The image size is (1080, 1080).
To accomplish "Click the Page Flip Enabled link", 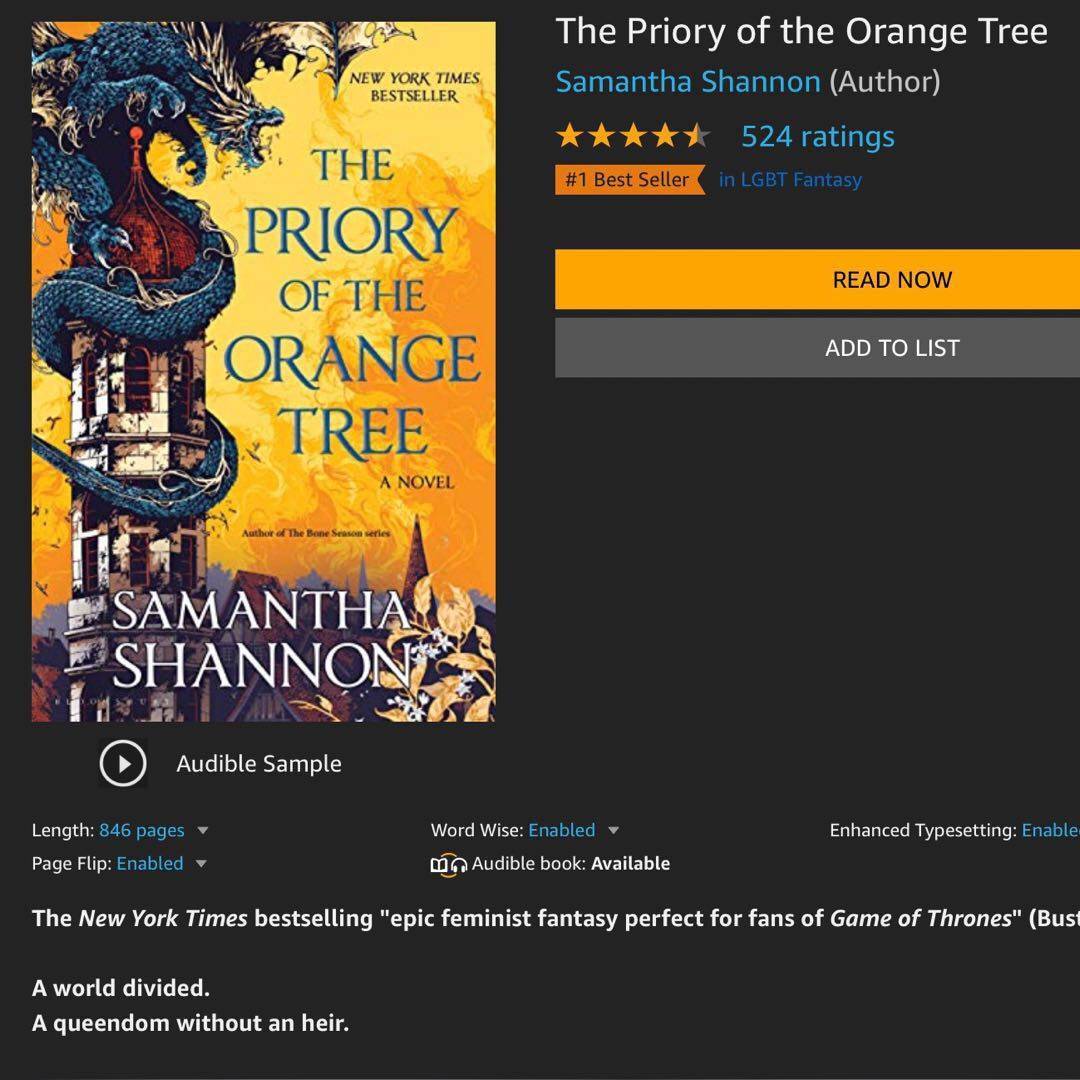I will (x=150, y=864).
